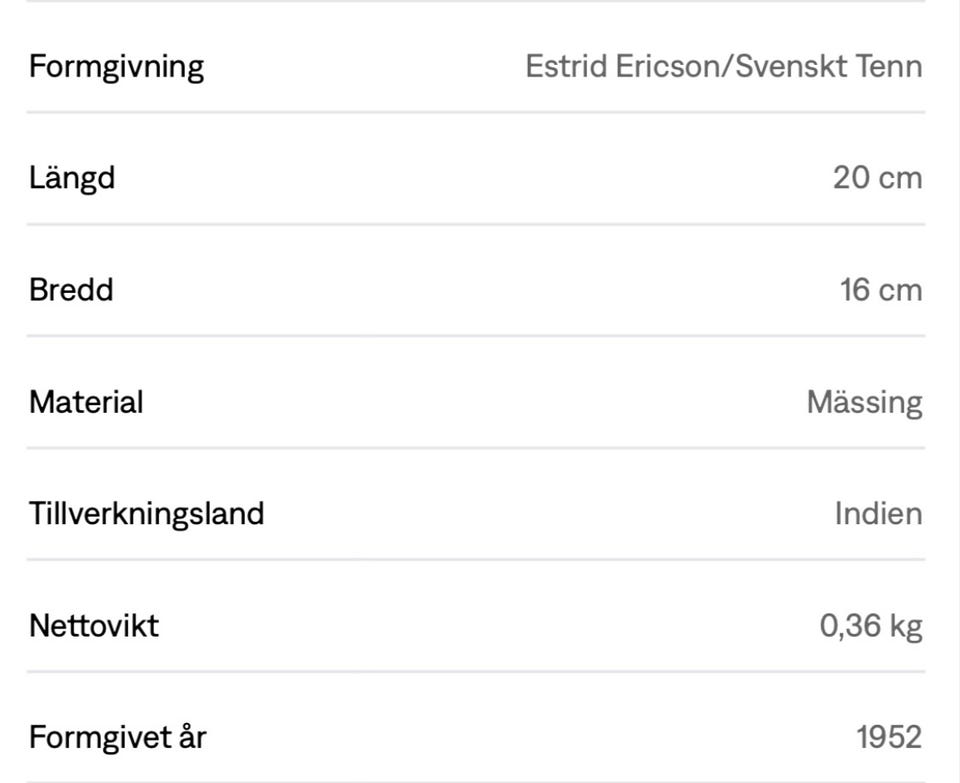960x783 pixels.
Task: Click the Tillverkningsland label
Action: [x=146, y=514]
